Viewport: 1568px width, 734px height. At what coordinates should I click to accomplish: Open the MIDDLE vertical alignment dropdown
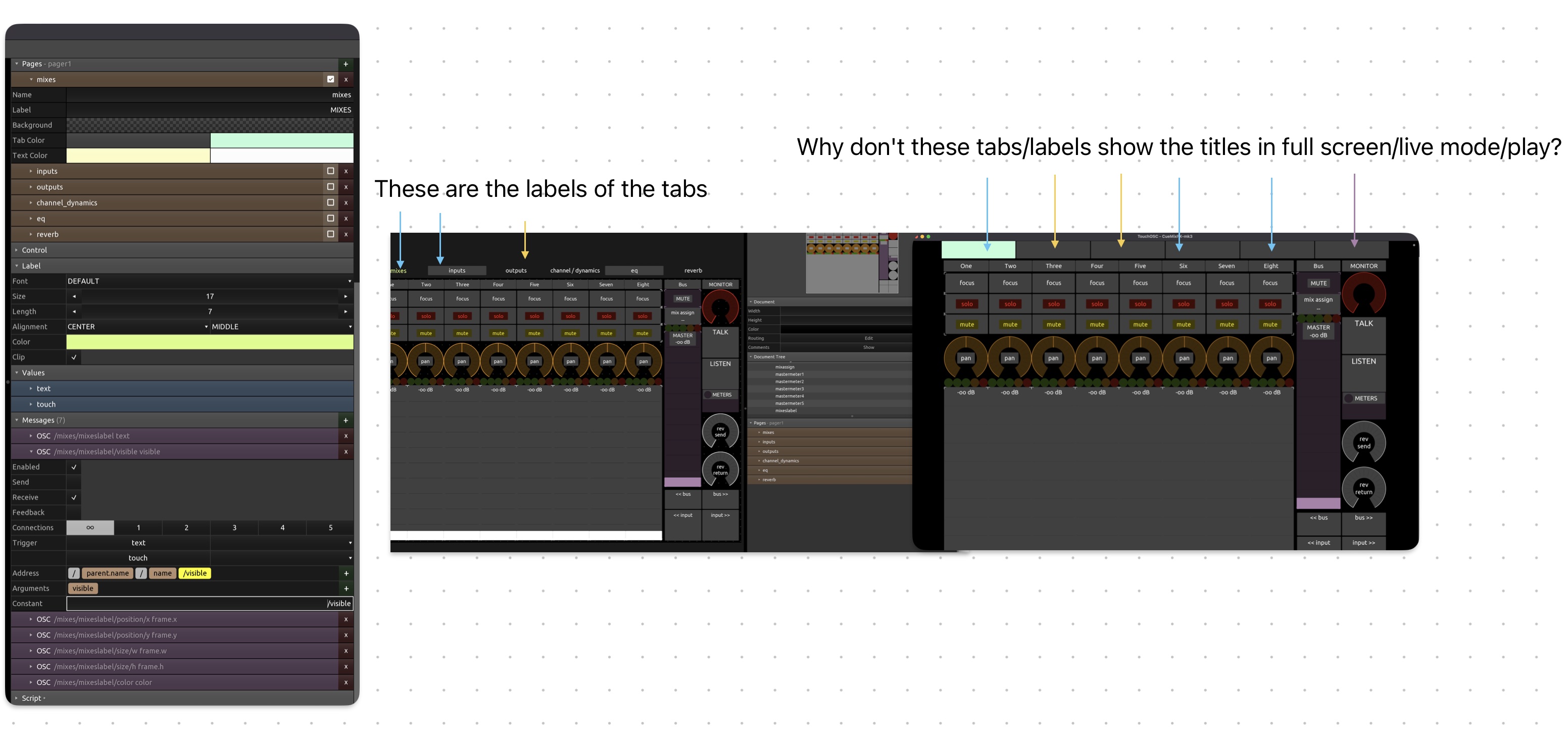coord(282,327)
